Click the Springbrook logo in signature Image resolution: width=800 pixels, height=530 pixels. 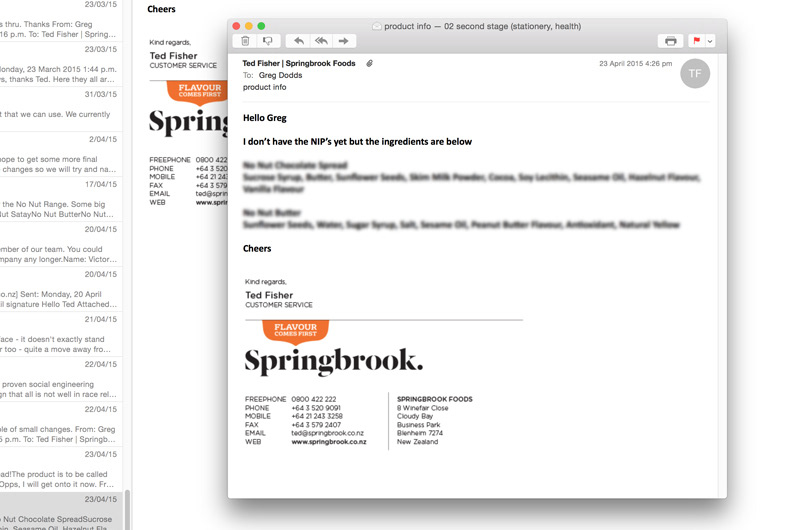(x=334, y=361)
